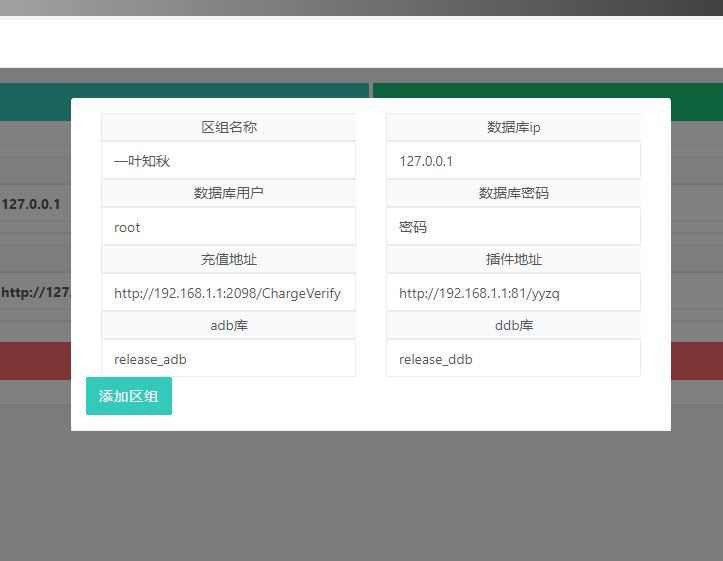Click the 充值地址 label
The image size is (723, 561).
(x=229, y=260)
